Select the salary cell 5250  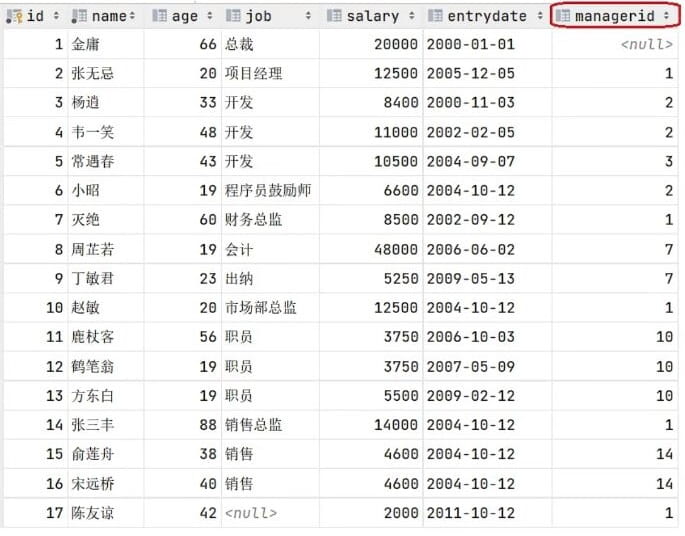[401, 278]
